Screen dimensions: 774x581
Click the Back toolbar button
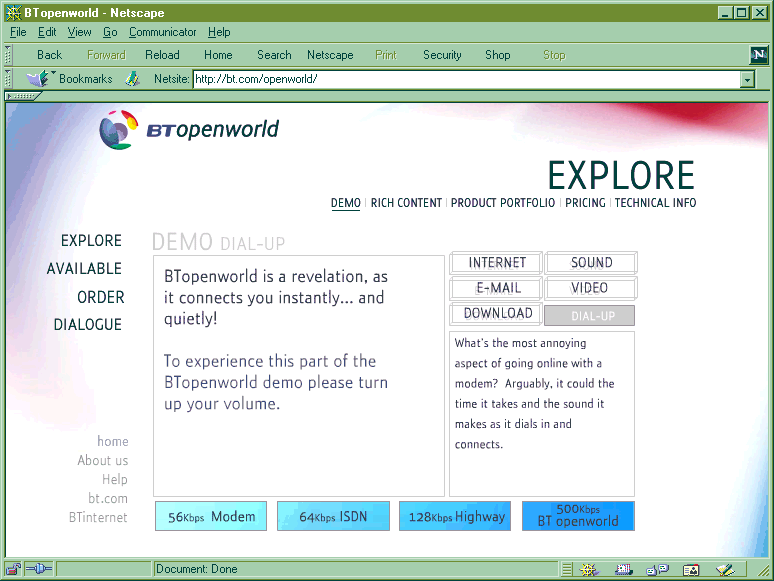pyautogui.click(x=49, y=55)
